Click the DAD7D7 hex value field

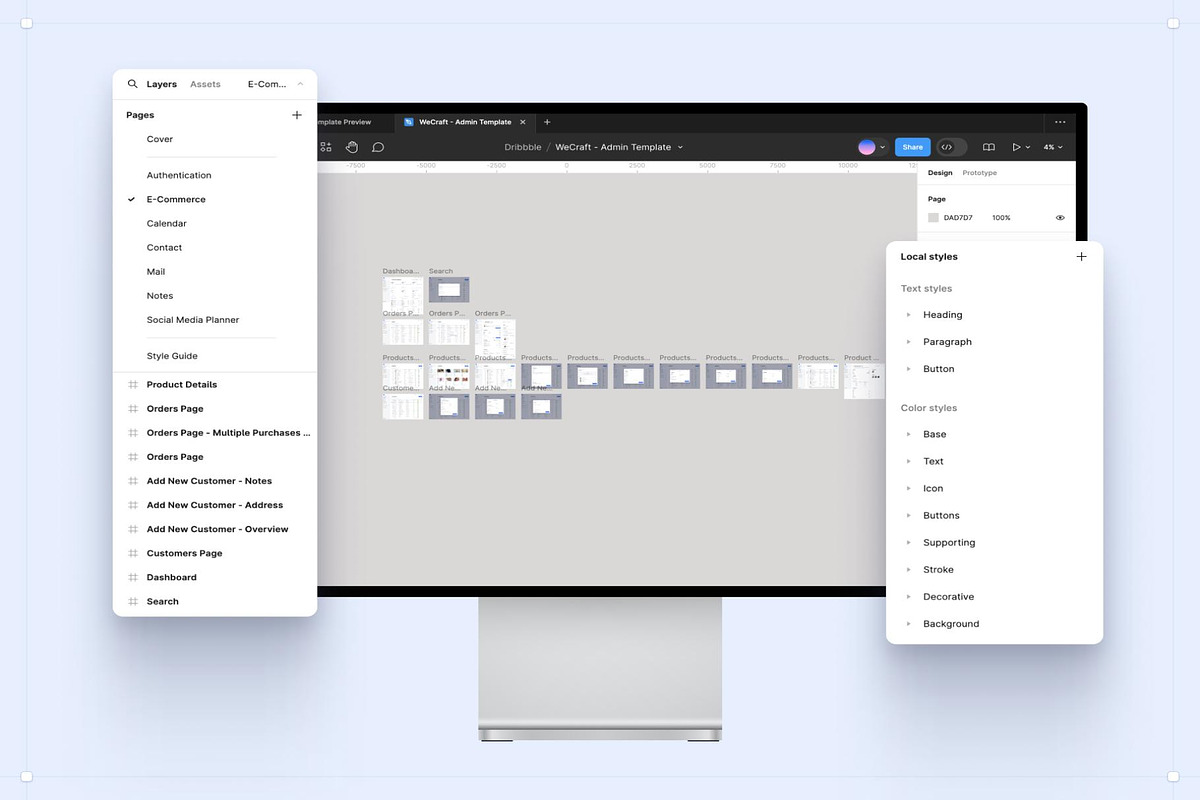pos(958,217)
